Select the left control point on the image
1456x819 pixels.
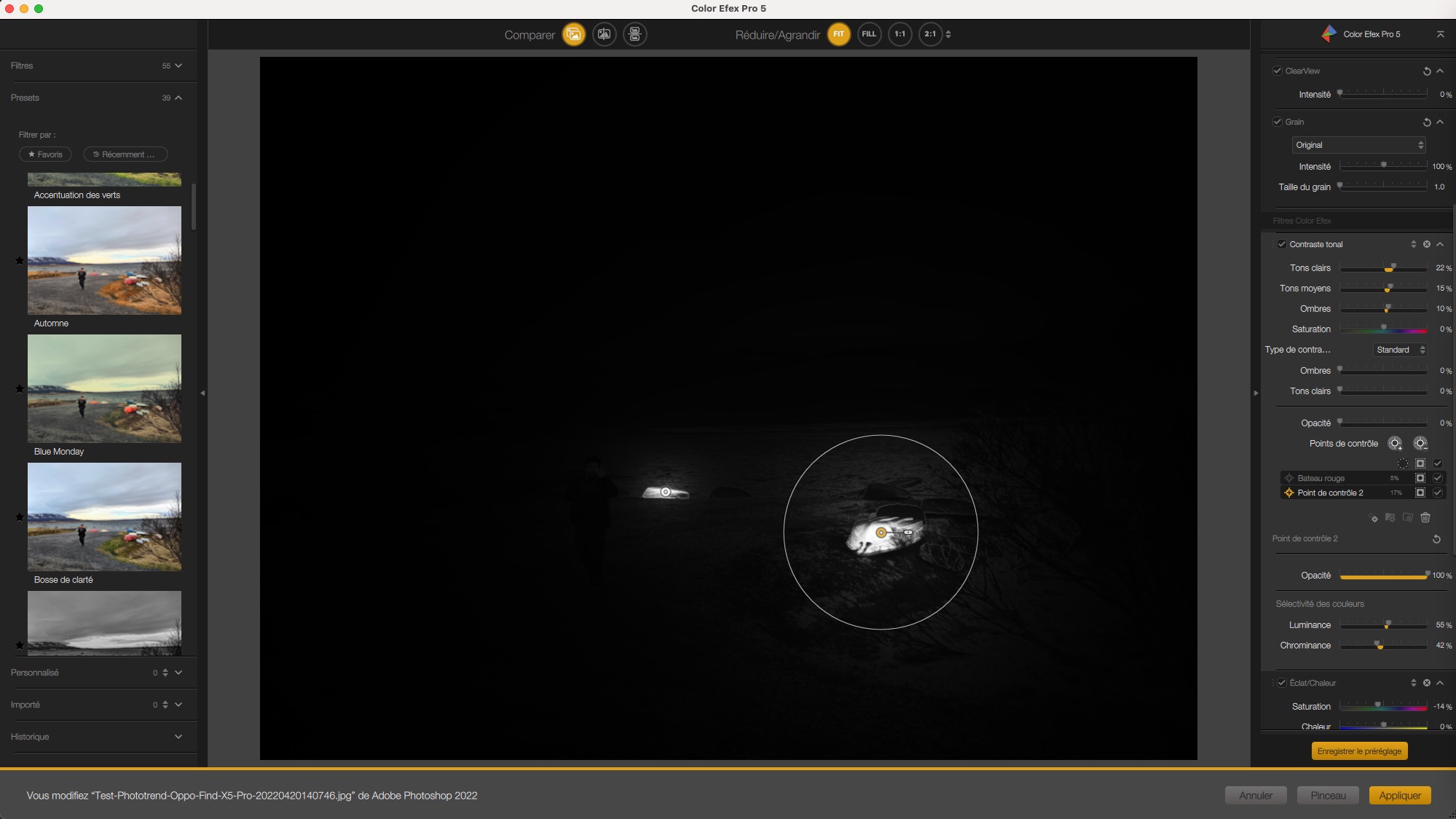click(666, 493)
